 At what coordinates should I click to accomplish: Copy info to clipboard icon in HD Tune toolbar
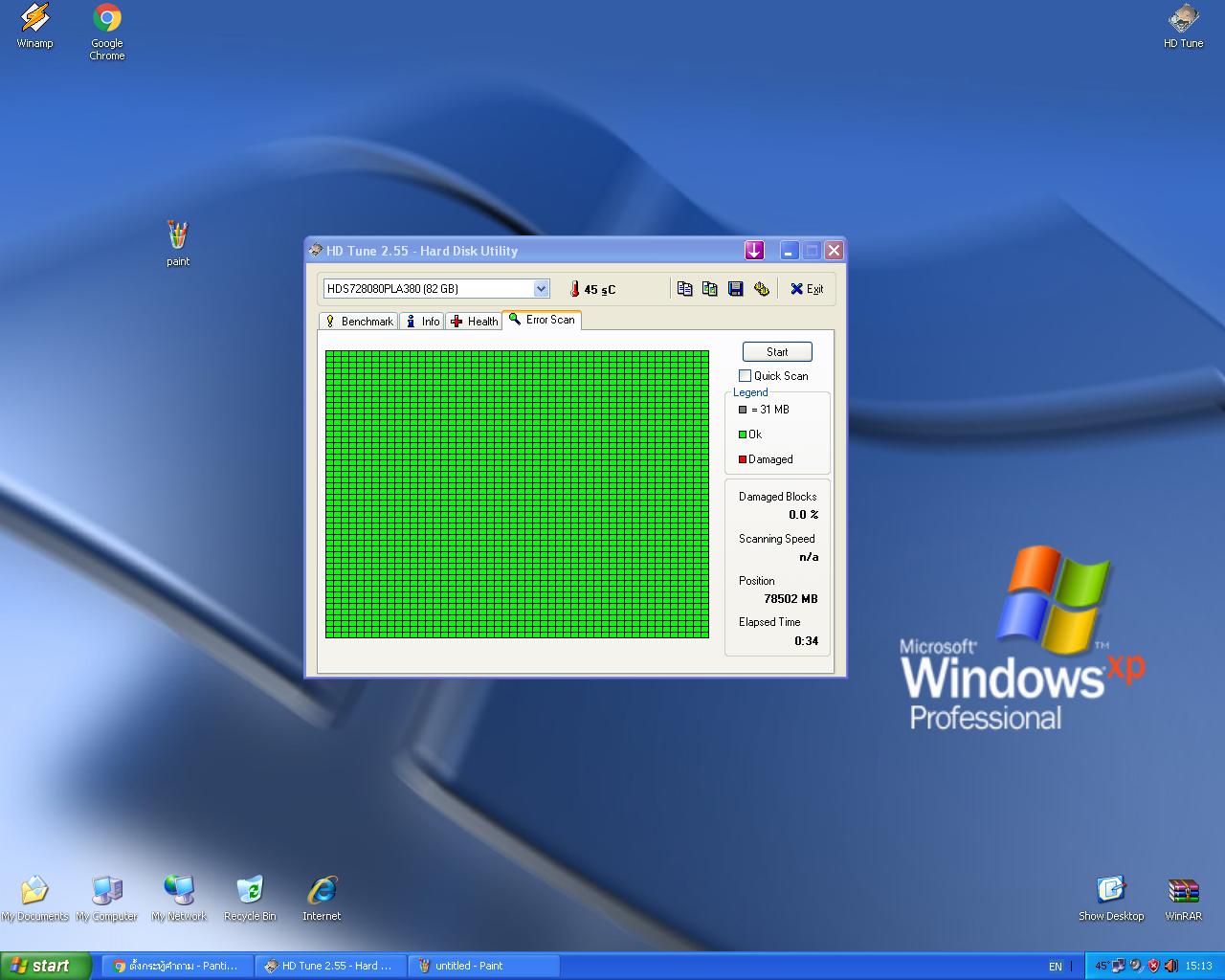pos(684,289)
